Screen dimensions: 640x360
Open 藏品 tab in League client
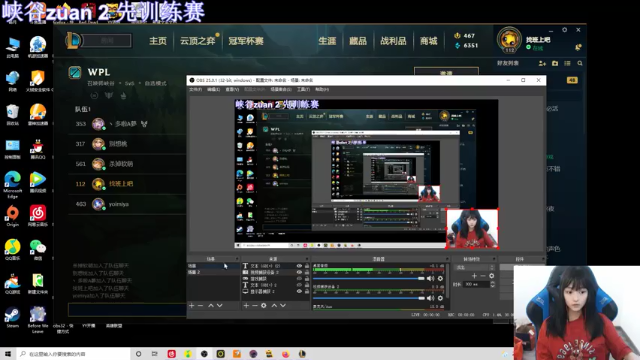(358, 41)
